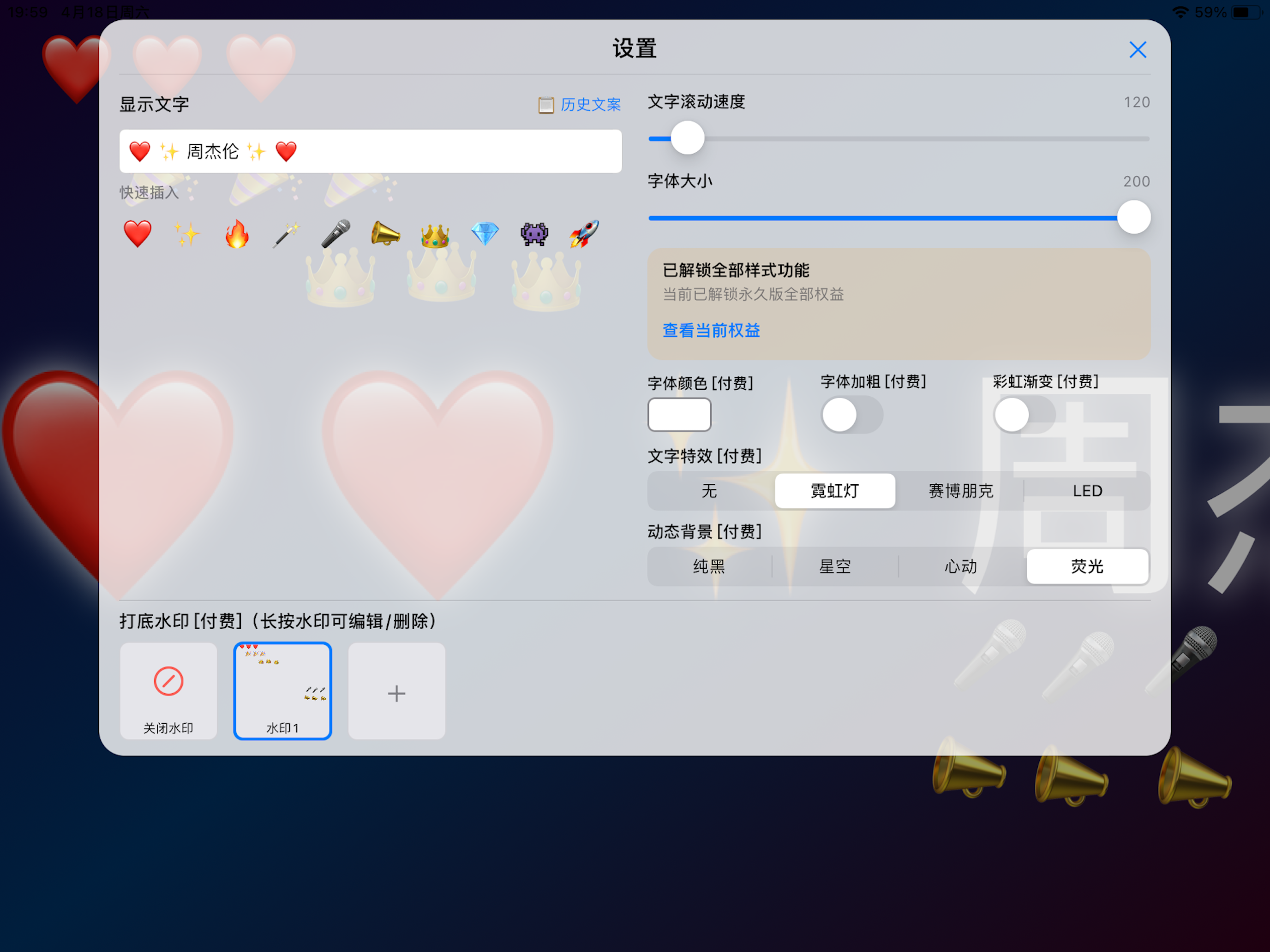The width and height of the screenshot is (1270, 952).
Task: Select 赛博朋克 text effect
Action: [x=961, y=491]
